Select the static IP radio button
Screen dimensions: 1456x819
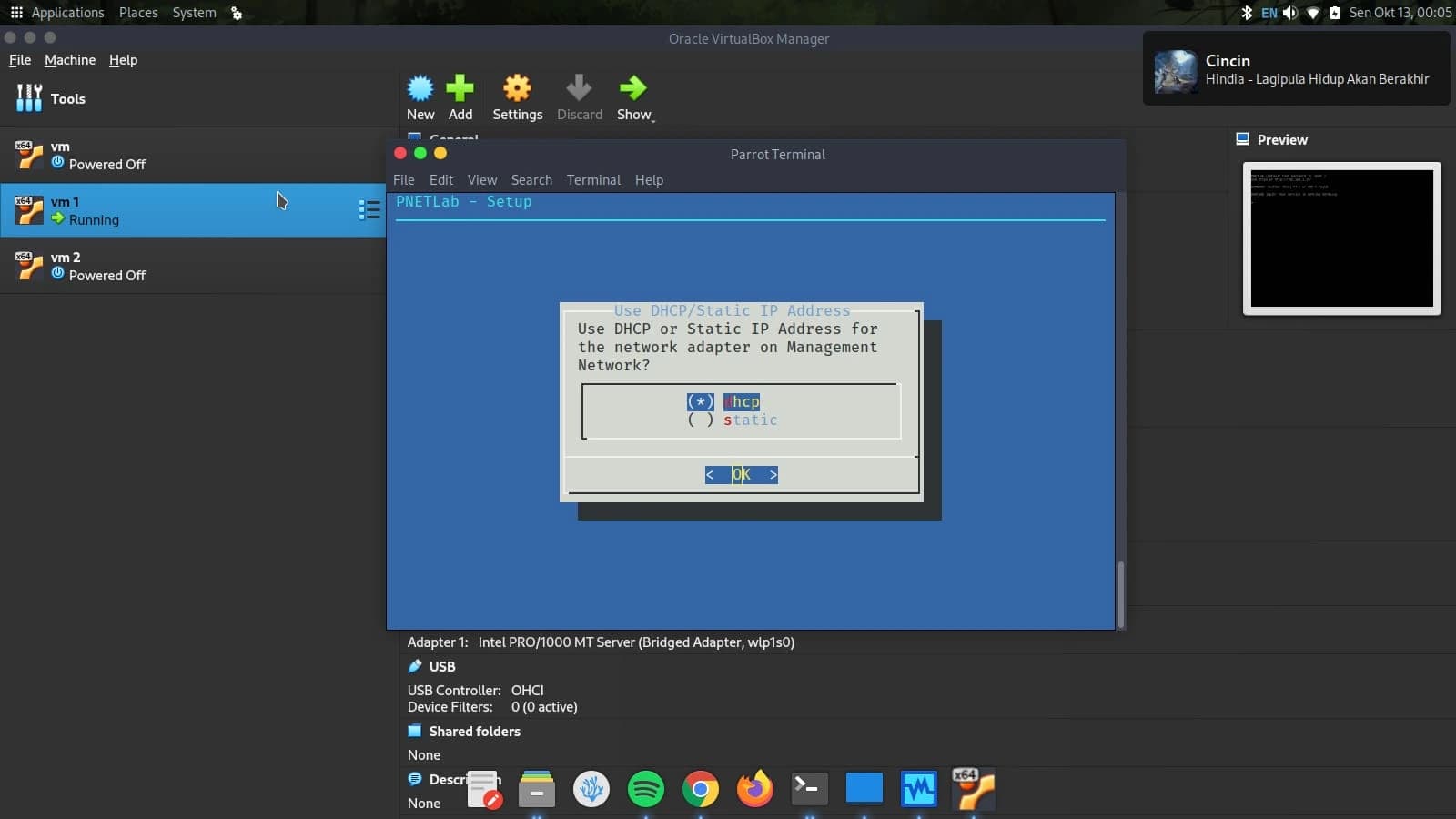point(701,420)
